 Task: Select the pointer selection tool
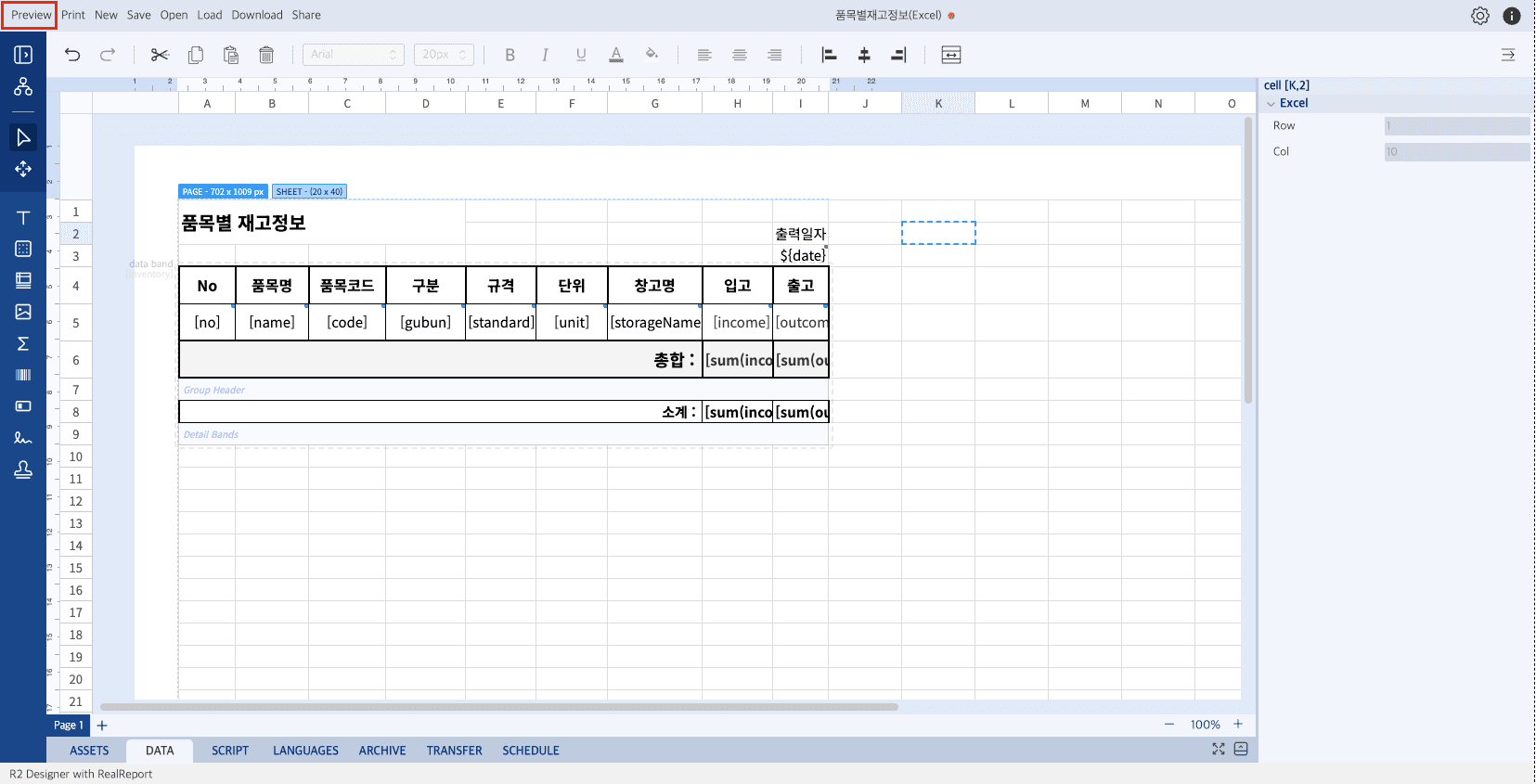click(23, 137)
